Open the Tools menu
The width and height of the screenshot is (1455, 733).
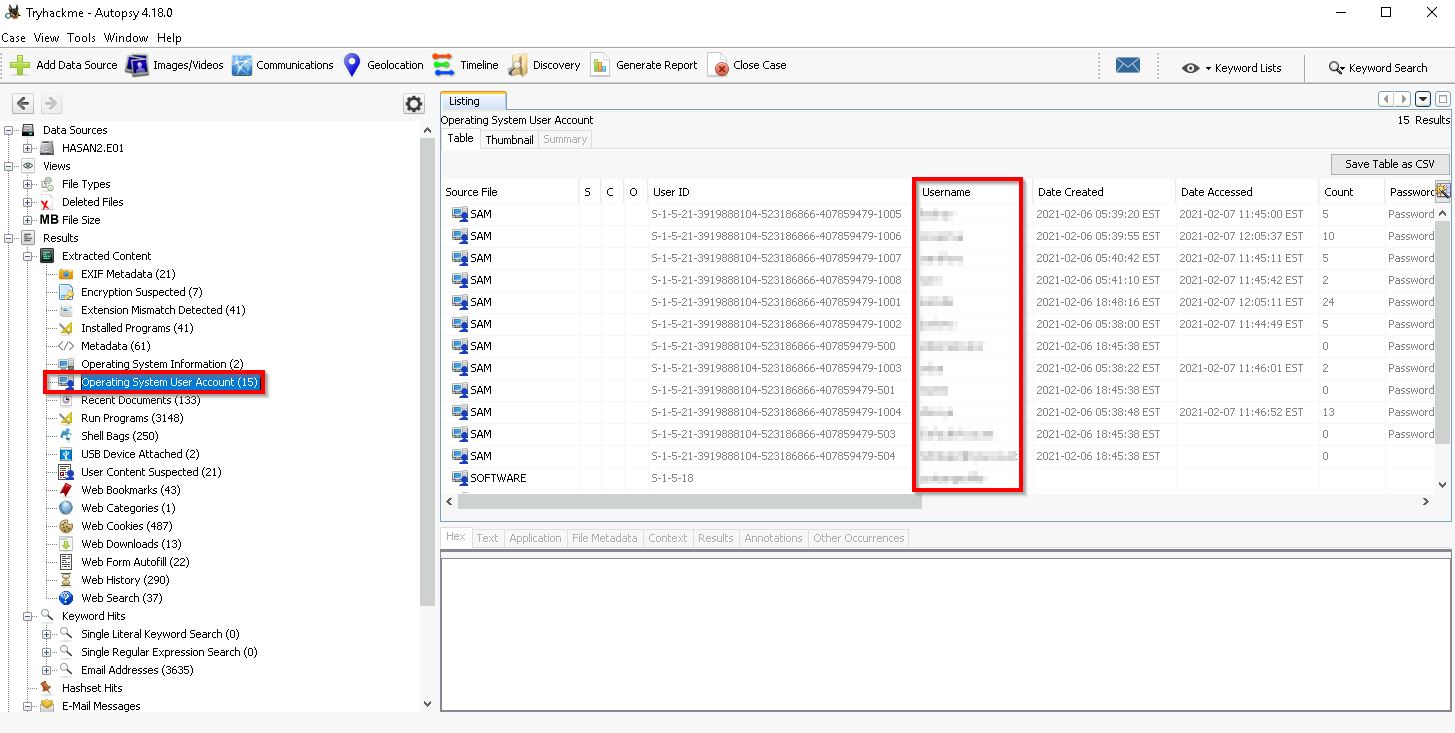pyautogui.click(x=82, y=38)
